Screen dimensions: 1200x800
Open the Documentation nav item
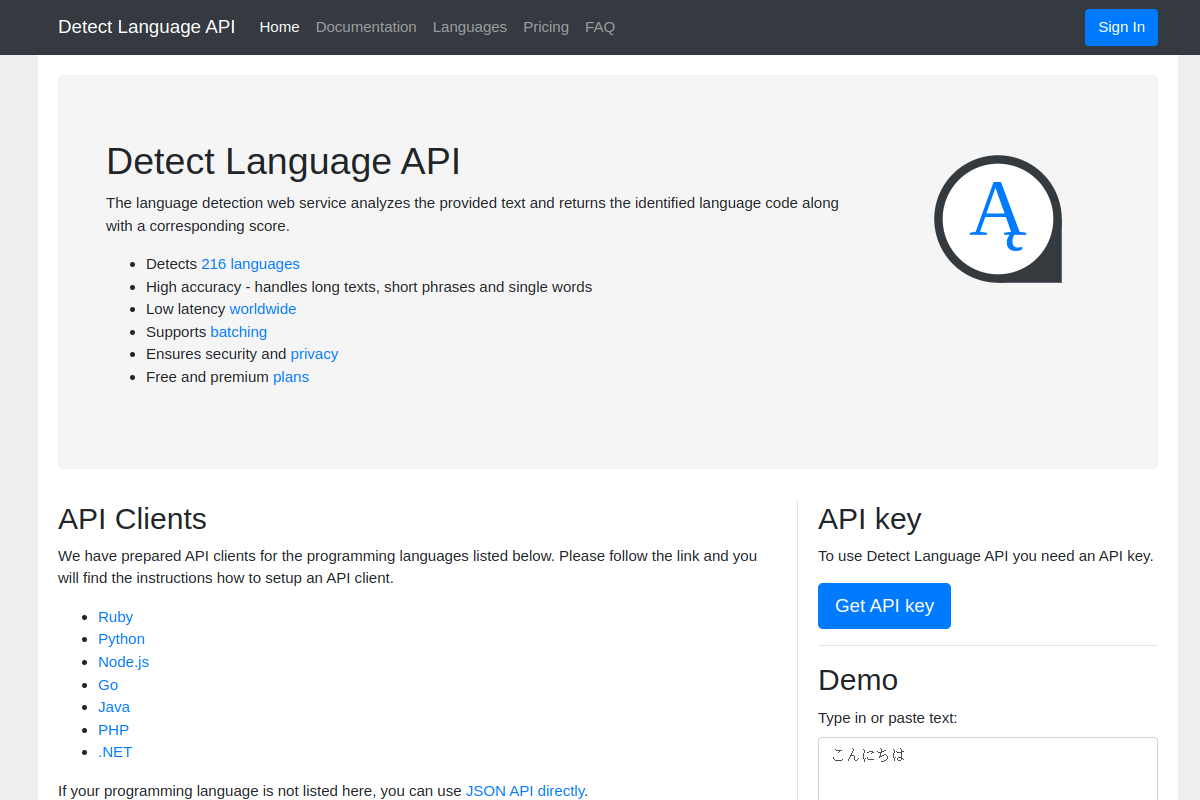[366, 27]
